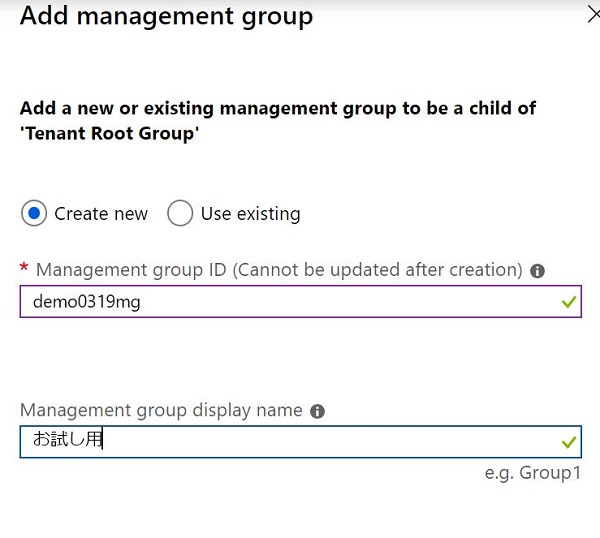600x538 pixels.
Task: Click the red required asterisk marker
Action: pos(24,267)
